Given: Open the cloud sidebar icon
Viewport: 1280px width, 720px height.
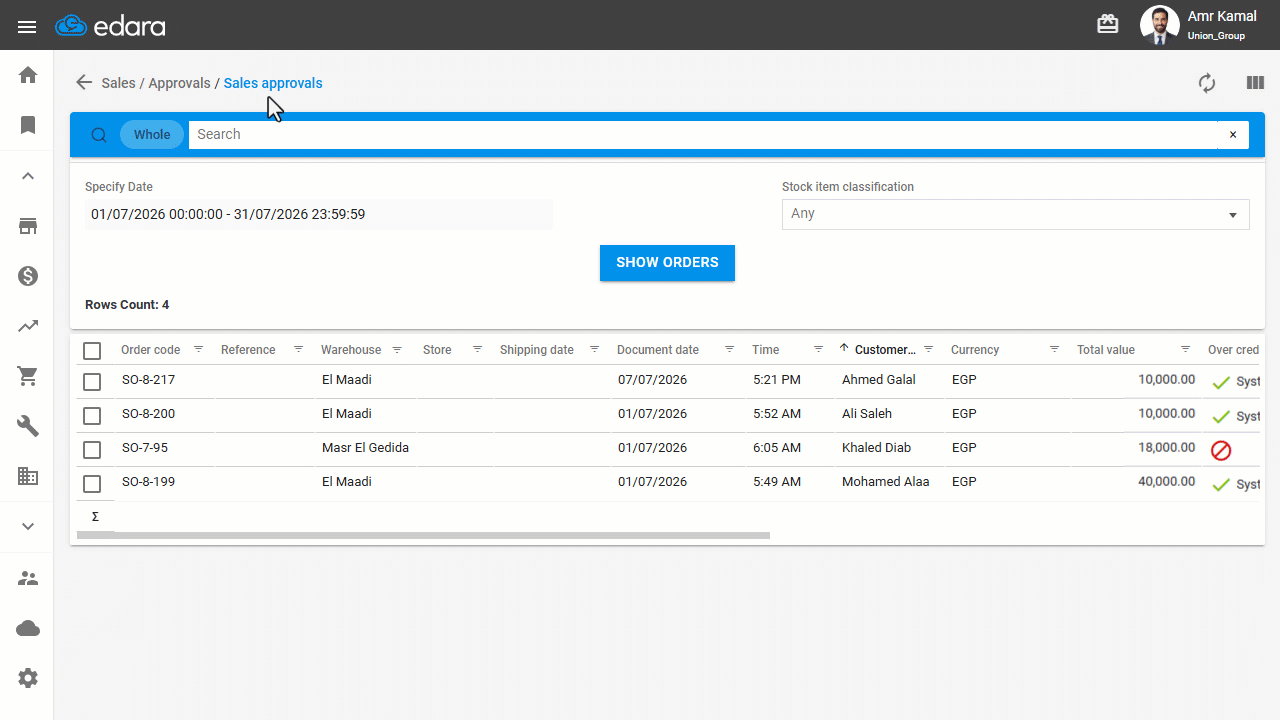Looking at the screenshot, I should [28, 628].
